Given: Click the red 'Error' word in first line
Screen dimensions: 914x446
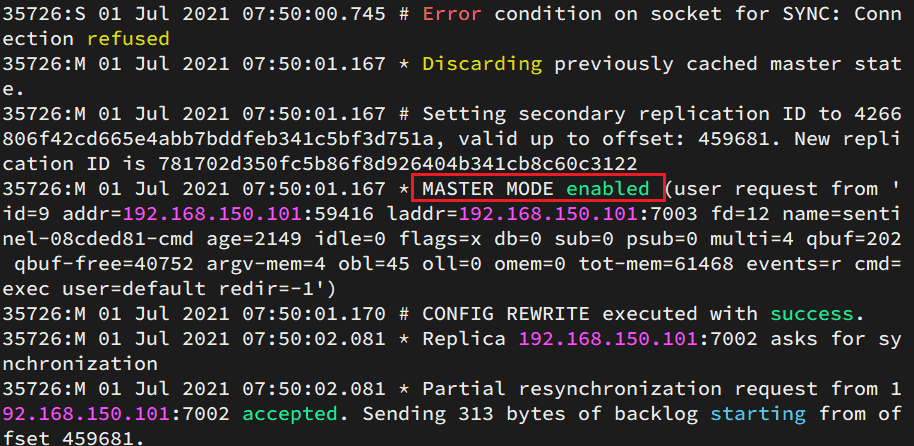Looking at the screenshot, I should (452, 14).
